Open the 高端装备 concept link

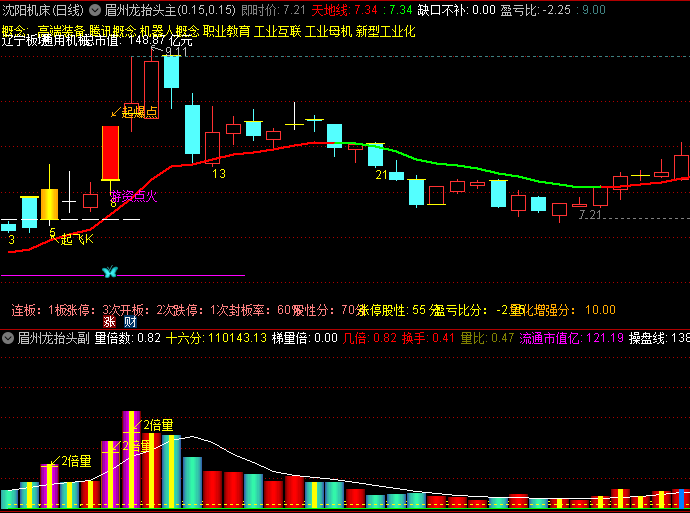(61, 31)
